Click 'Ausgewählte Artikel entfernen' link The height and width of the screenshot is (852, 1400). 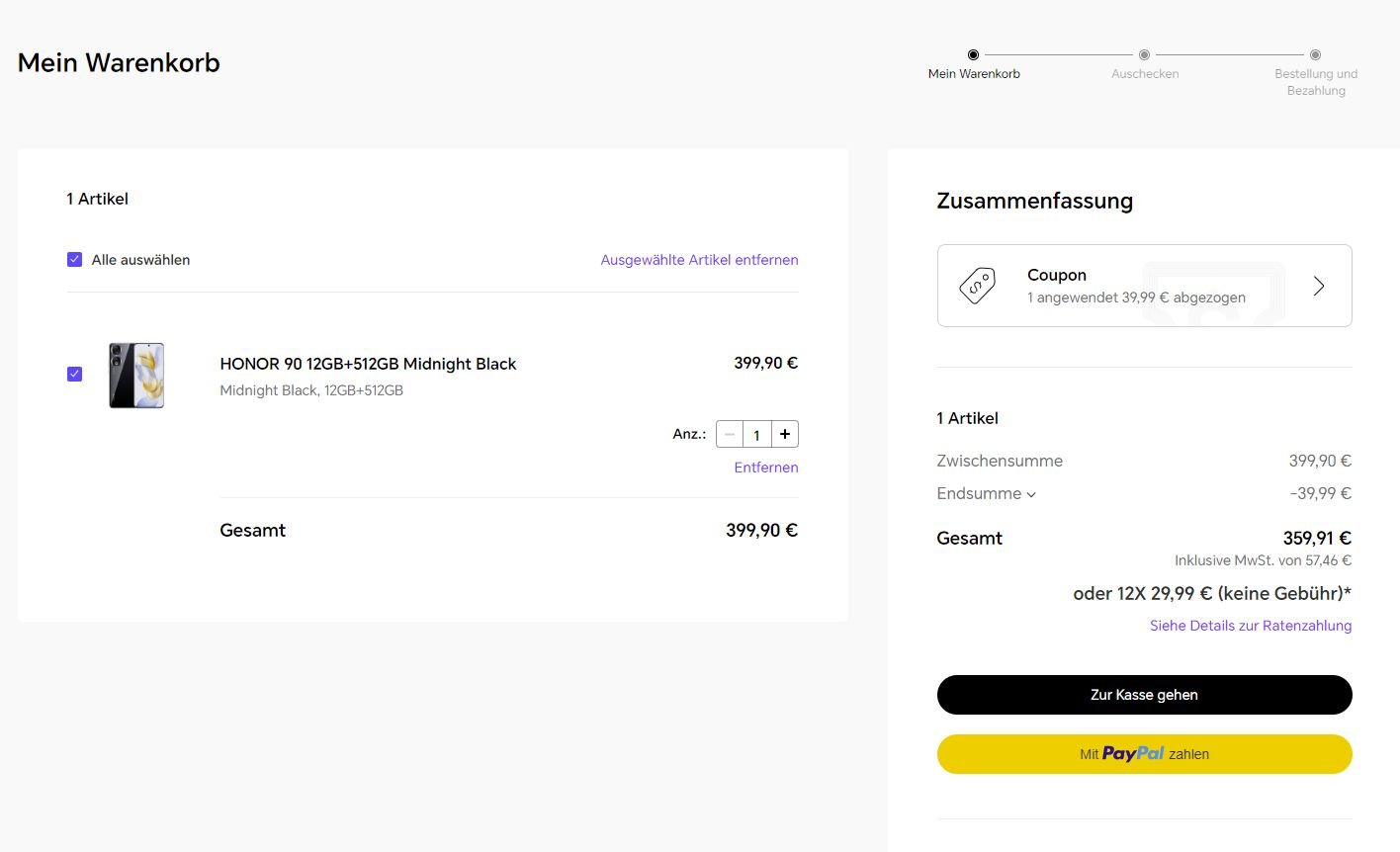(699, 260)
